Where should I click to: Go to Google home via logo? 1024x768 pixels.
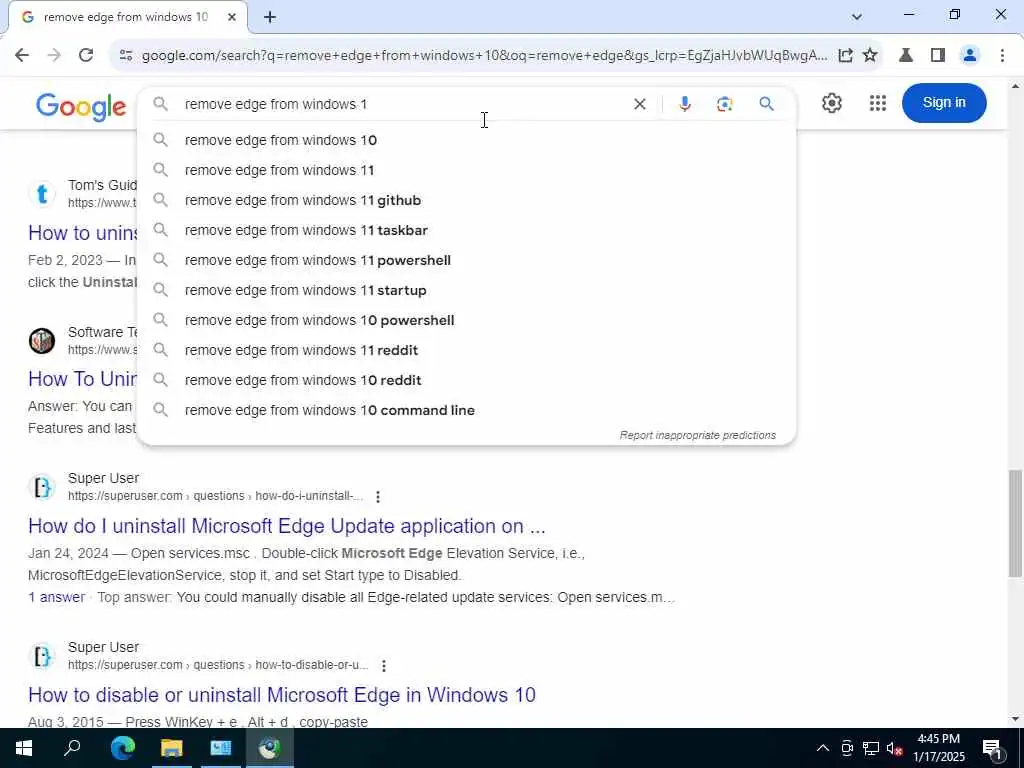81,106
